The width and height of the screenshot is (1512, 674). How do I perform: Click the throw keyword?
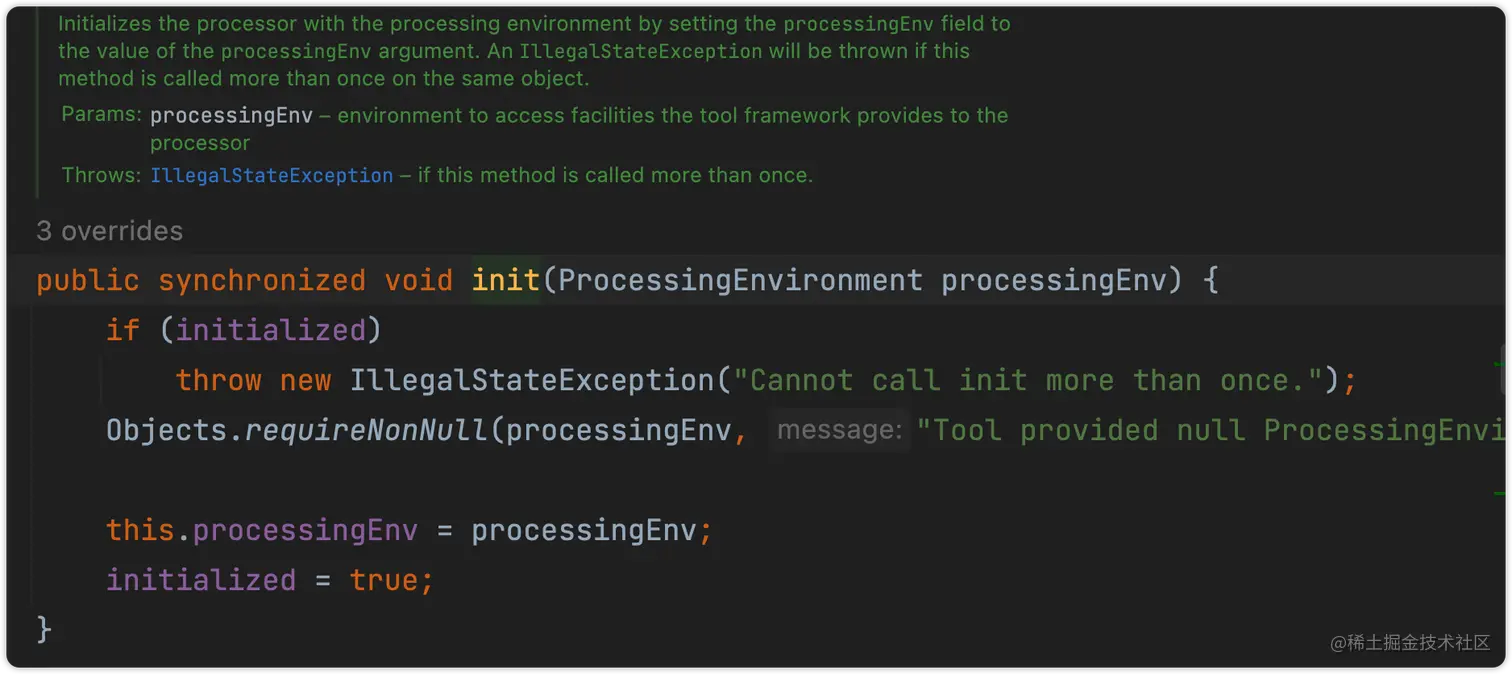pos(218,380)
